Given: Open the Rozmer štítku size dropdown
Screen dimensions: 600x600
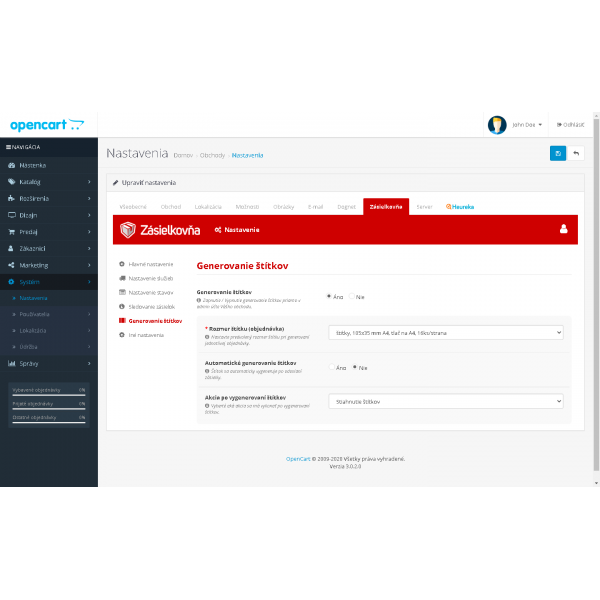Looking at the screenshot, I should pos(446,333).
